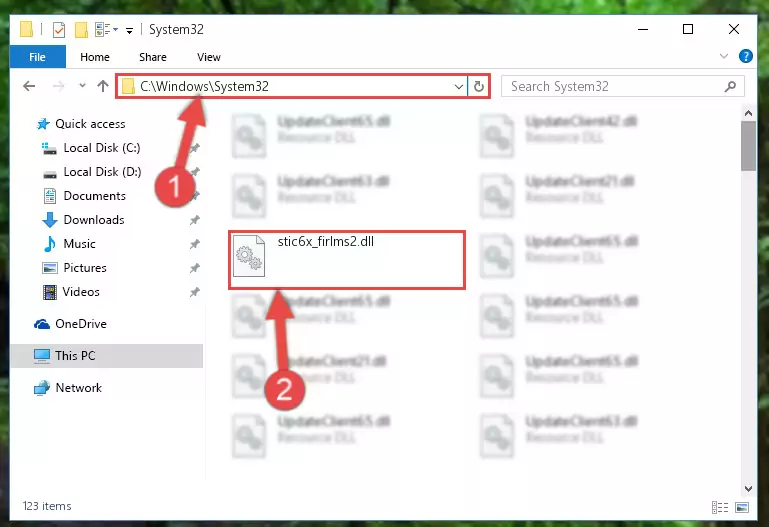Click the Quick access star icon
The height and width of the screenshot is (527, 769).
(43, 124)
